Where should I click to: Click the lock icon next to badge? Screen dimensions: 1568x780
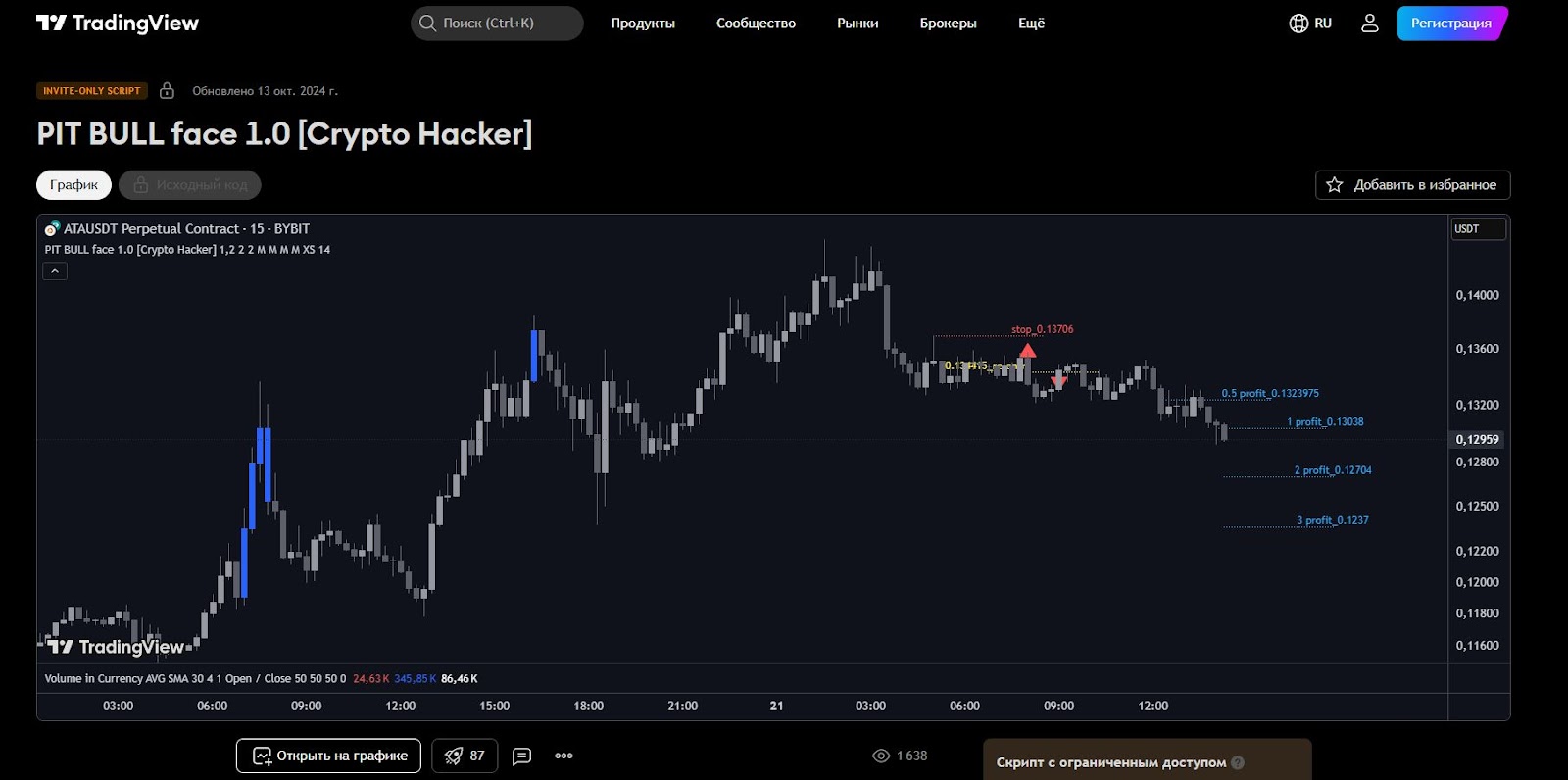(167, 91)
